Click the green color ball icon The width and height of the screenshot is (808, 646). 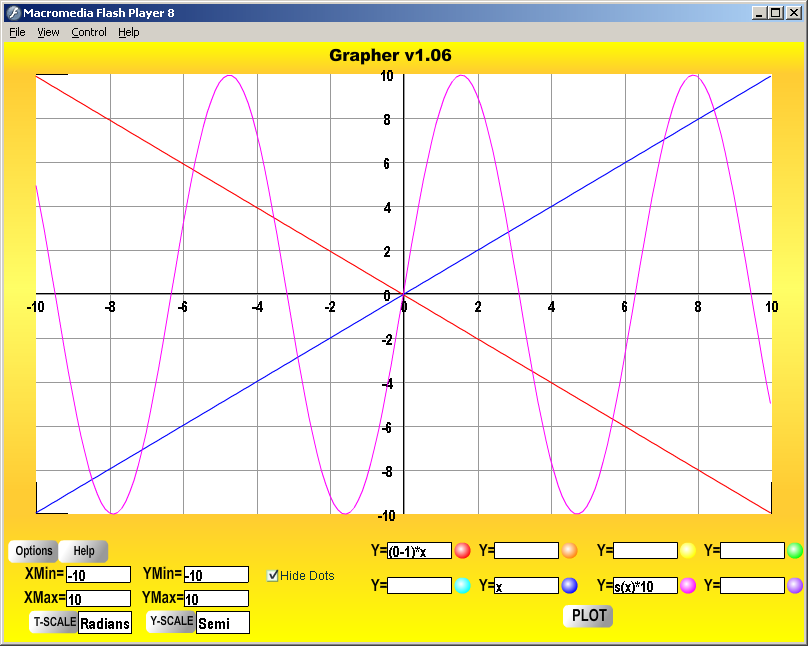(x=795, y=550)
